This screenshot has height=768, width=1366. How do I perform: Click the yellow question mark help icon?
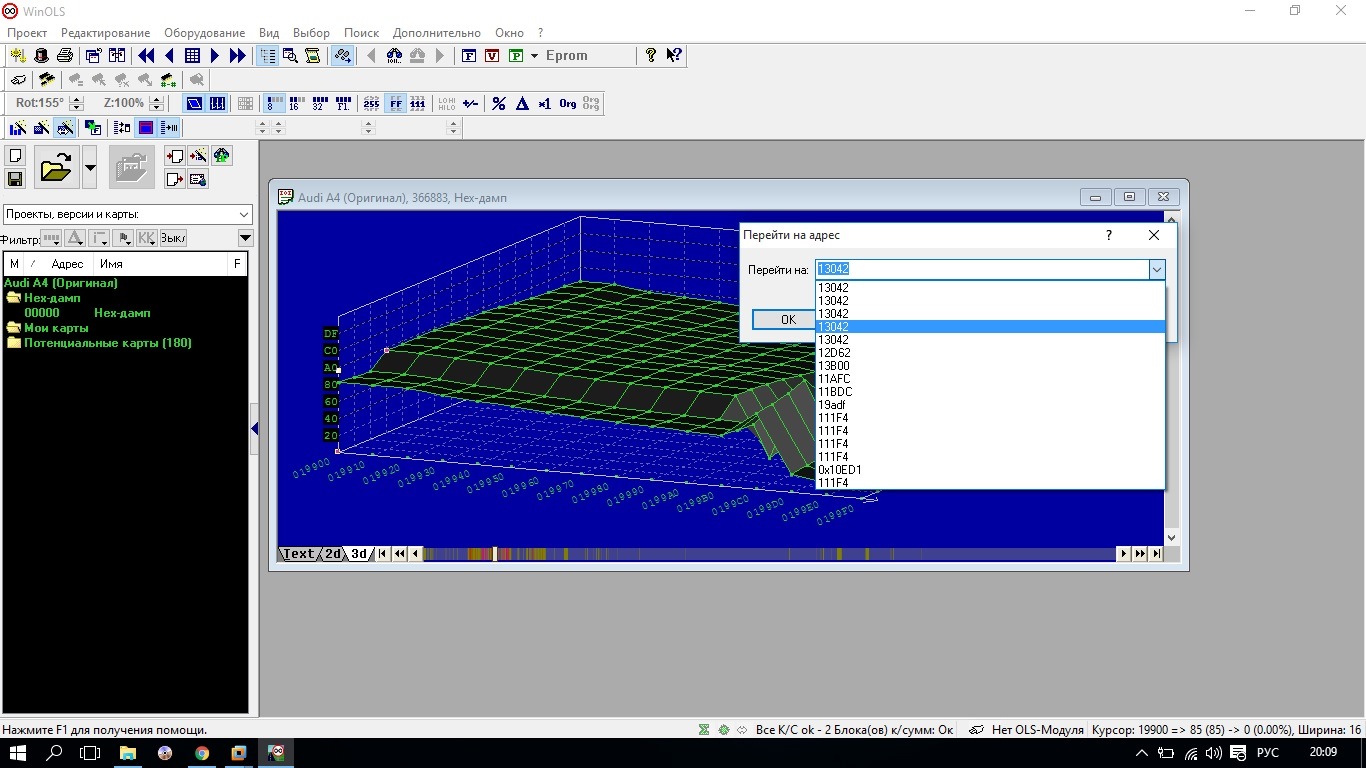[651, 56]
